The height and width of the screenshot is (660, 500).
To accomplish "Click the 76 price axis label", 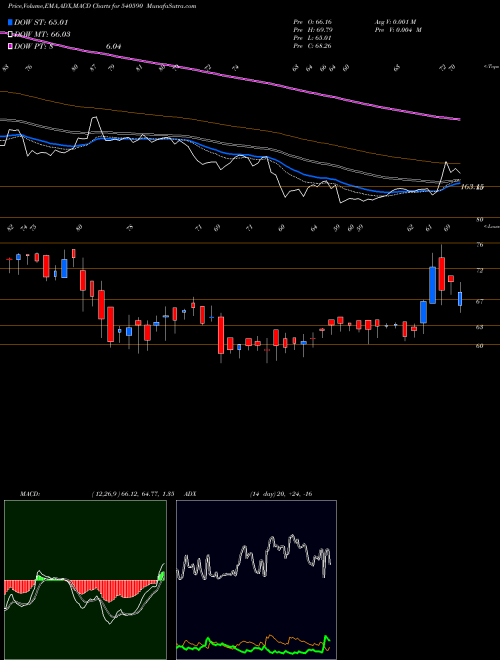I will click(480, 245).
